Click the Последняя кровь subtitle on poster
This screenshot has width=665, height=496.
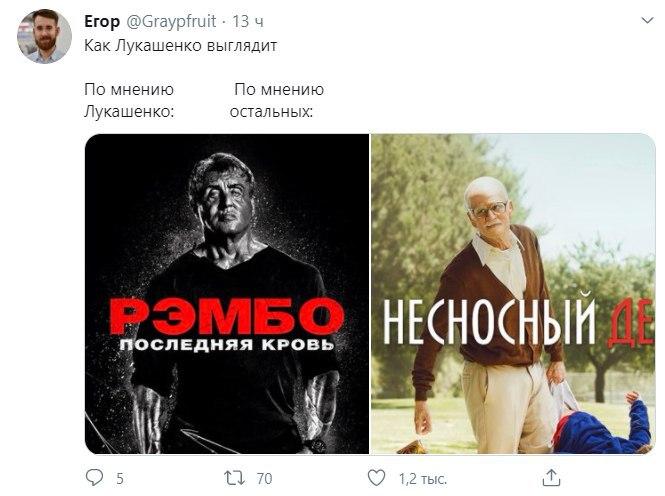click(x=227, y=345)
